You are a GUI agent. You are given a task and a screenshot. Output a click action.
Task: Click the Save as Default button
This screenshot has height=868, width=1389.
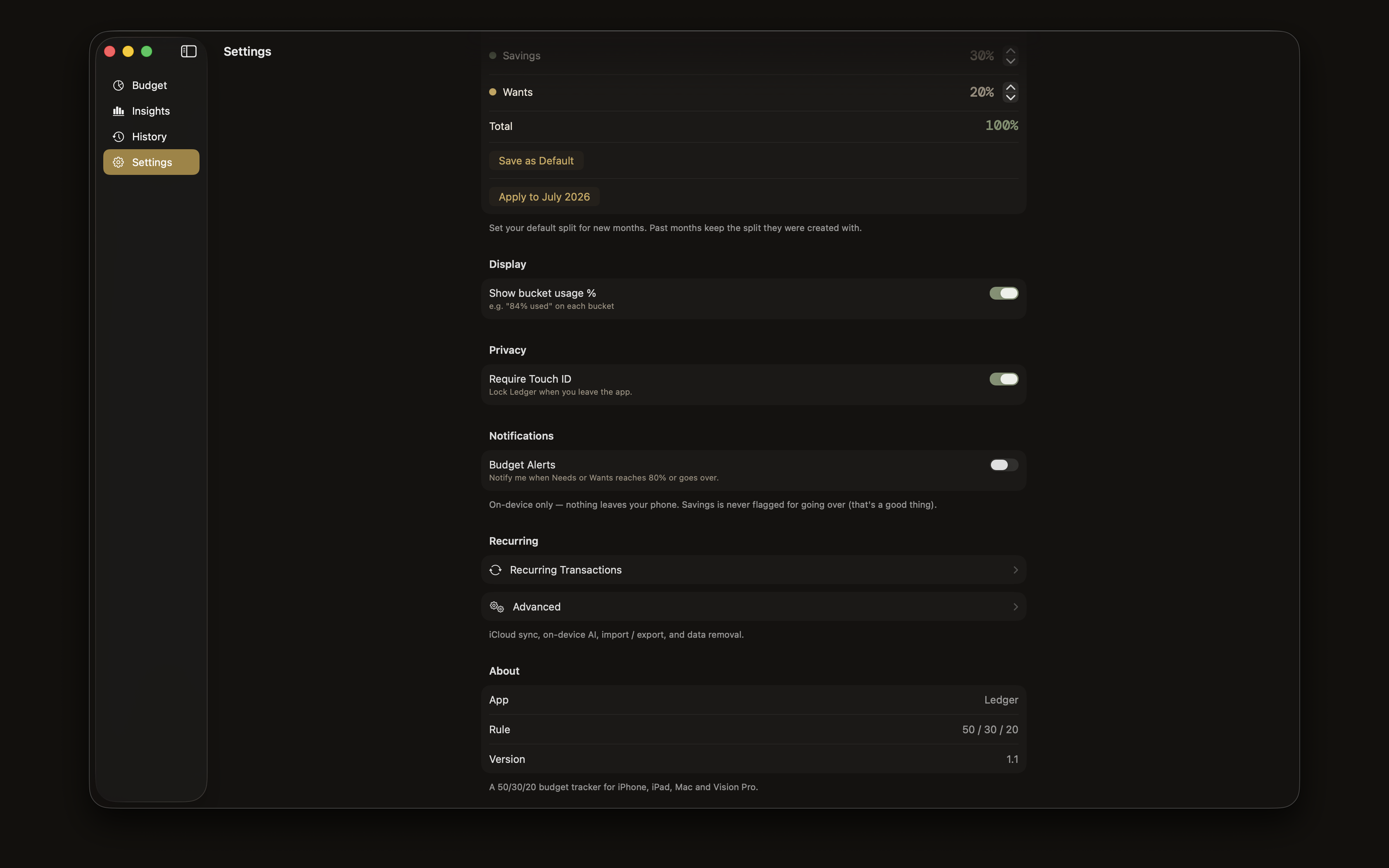point(535,161)
